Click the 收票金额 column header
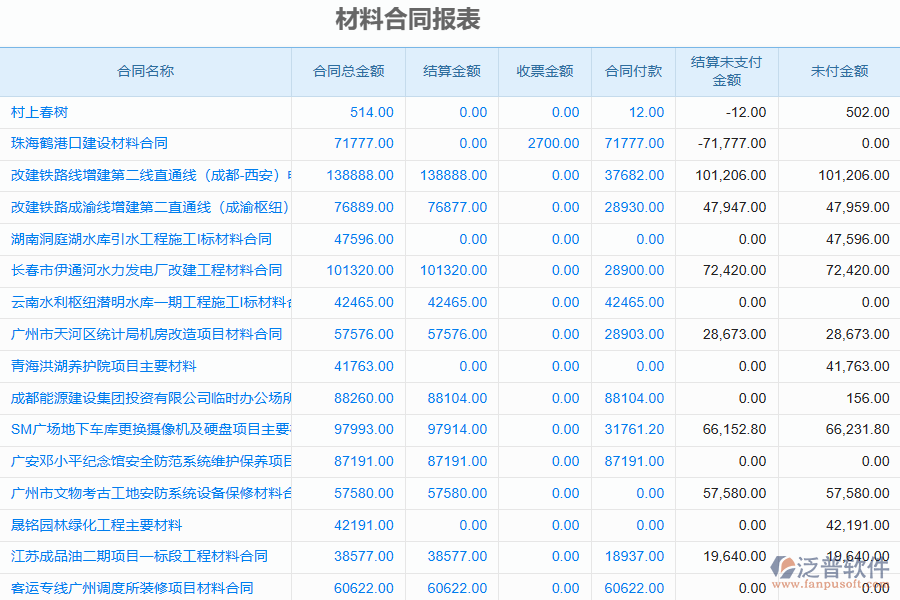Screen dimensions: 900x600 (x=545, y=71)
